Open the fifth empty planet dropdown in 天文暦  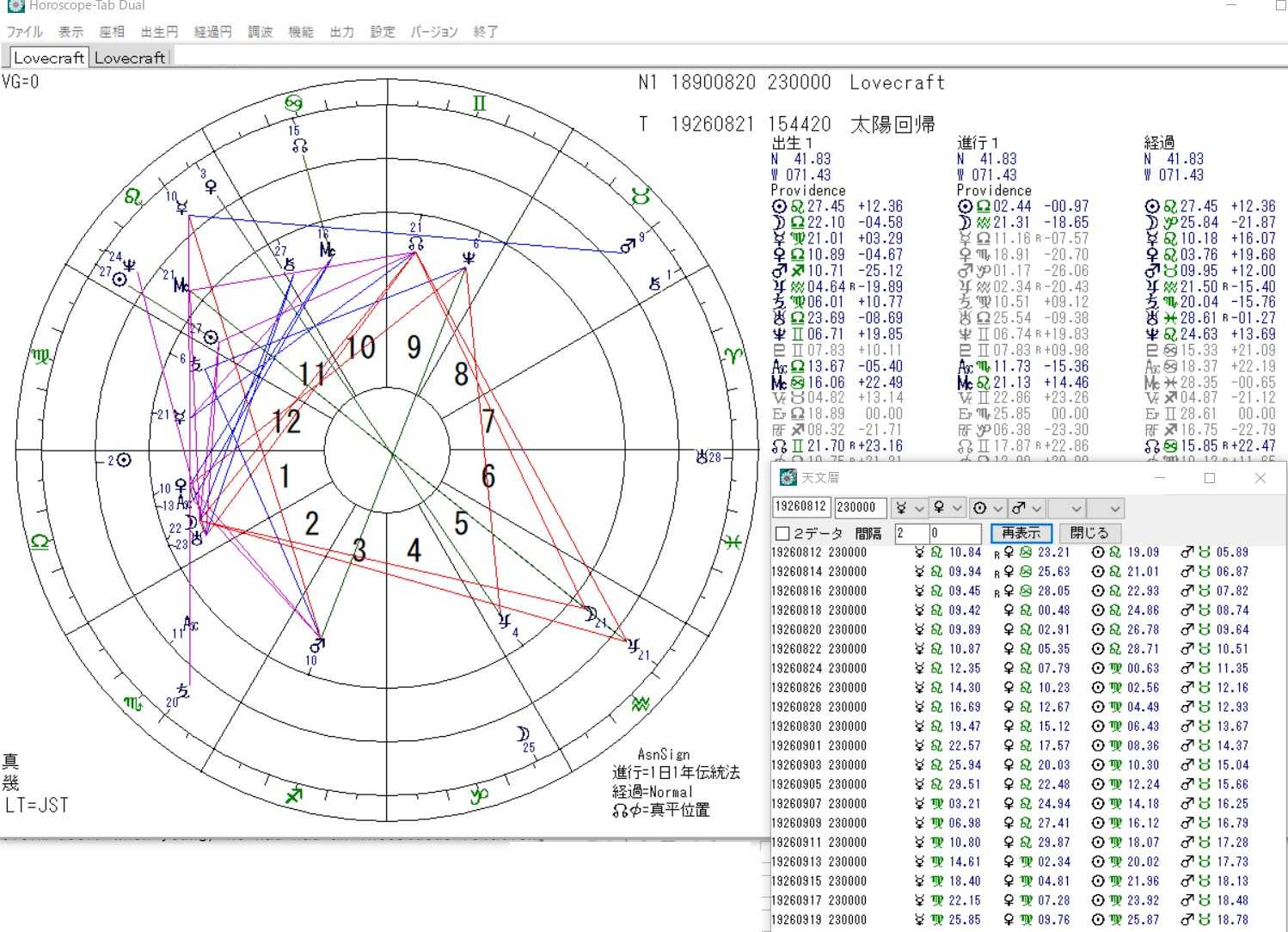click(x=1066, y=508)
